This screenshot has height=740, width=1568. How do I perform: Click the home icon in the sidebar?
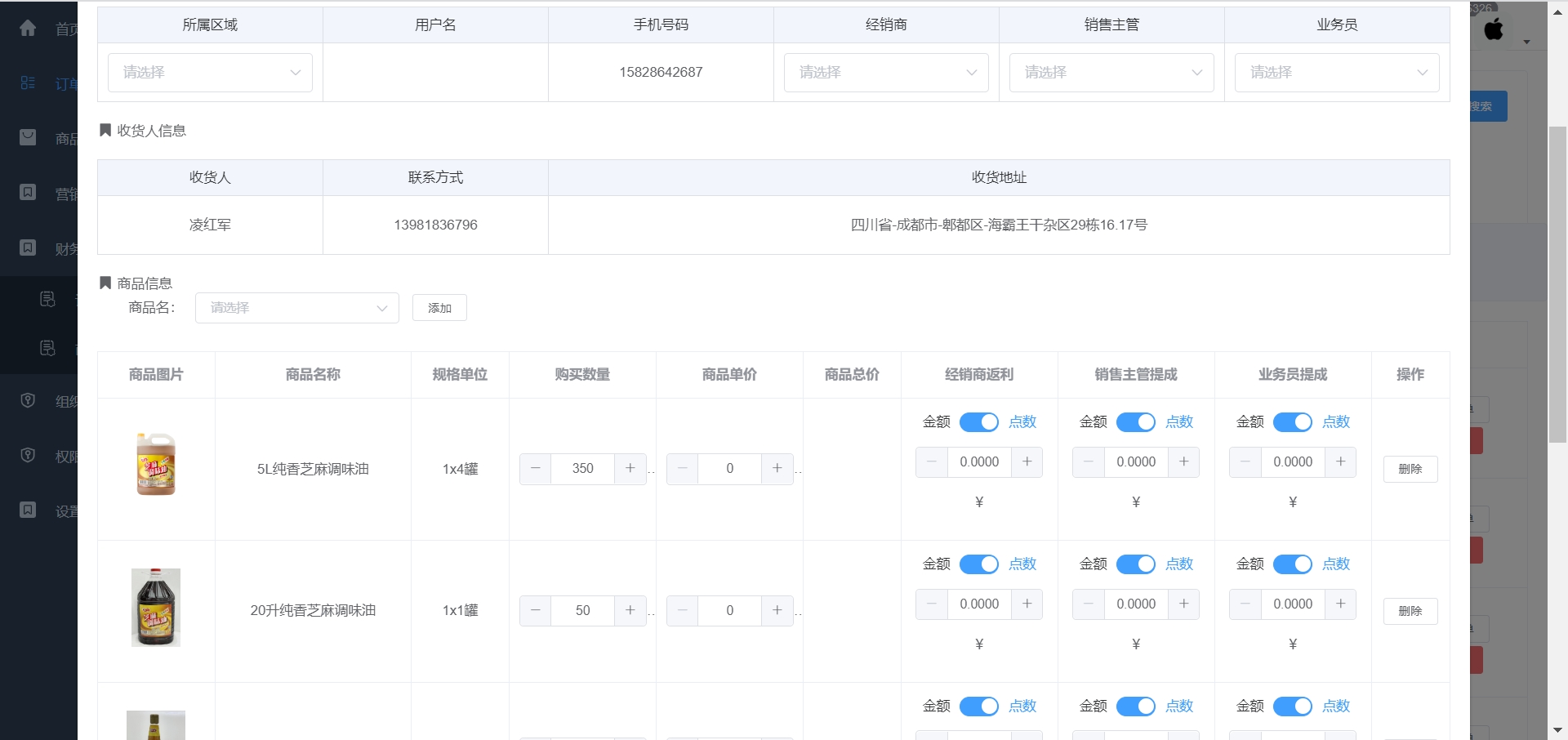28,29
